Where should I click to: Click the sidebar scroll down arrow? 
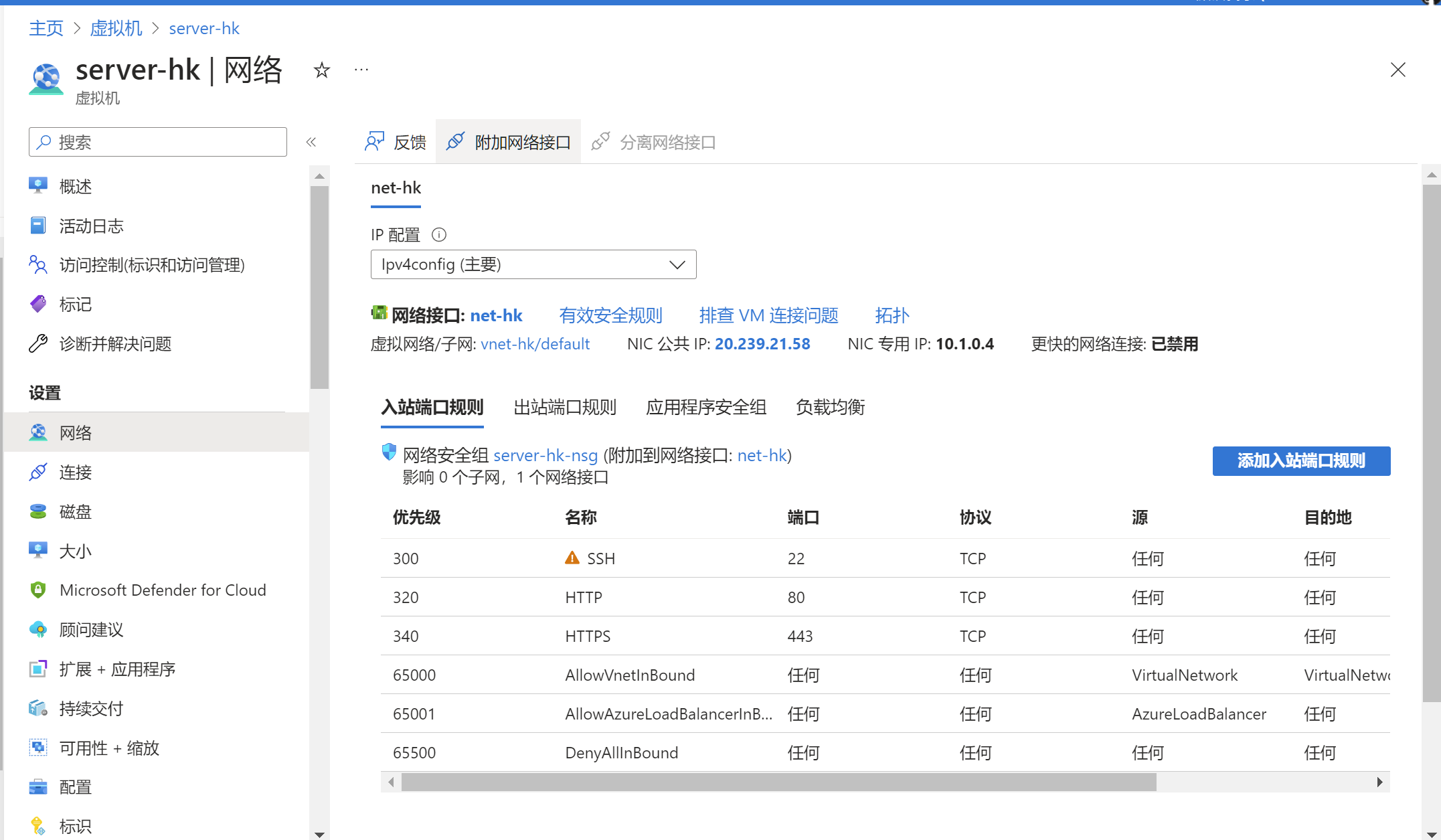(x=319, y=834)
